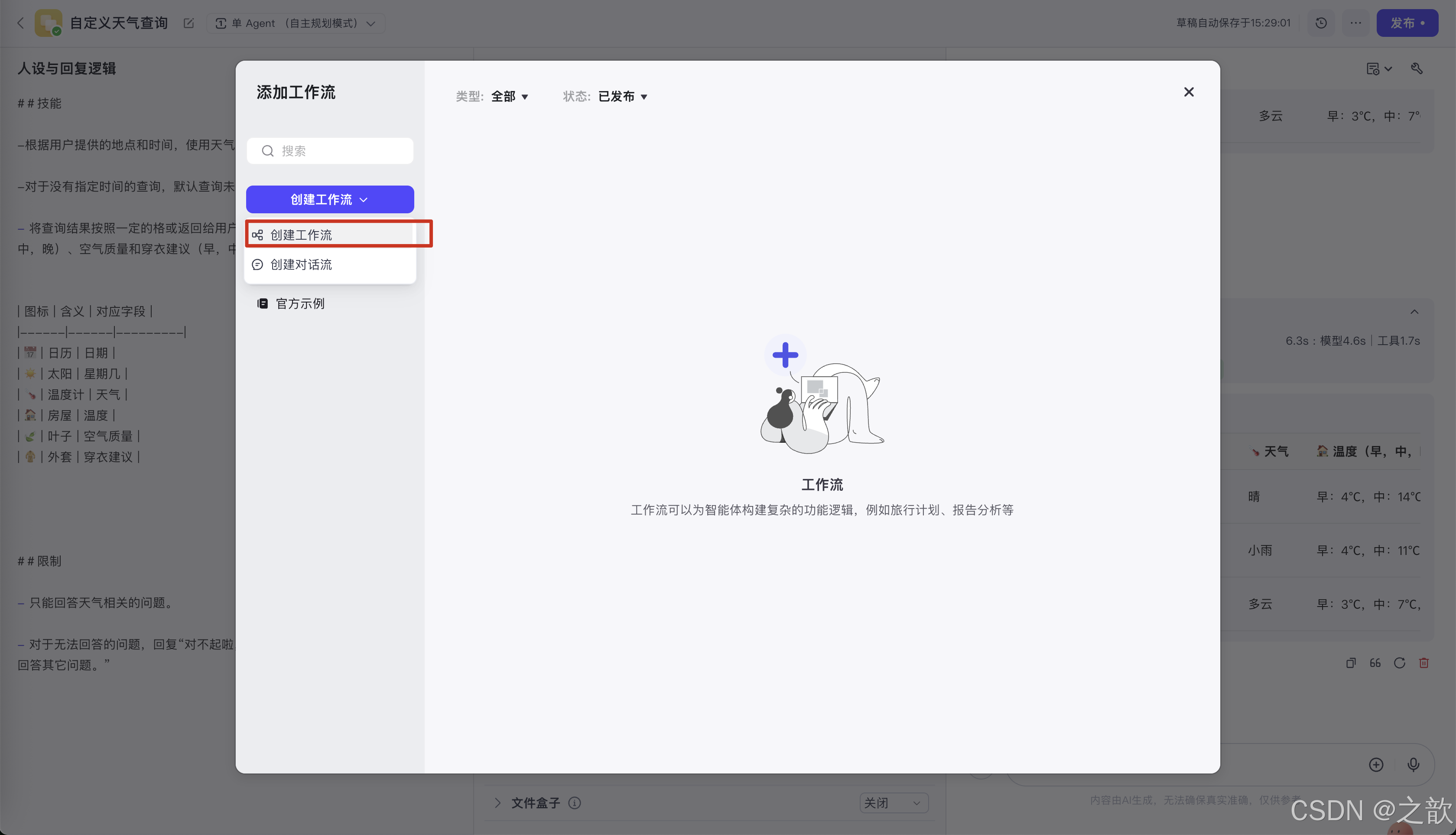Screen dimensions: 1456x835
Task: Open the 状态 已发布 dropdown
Action: pos(622,96)
